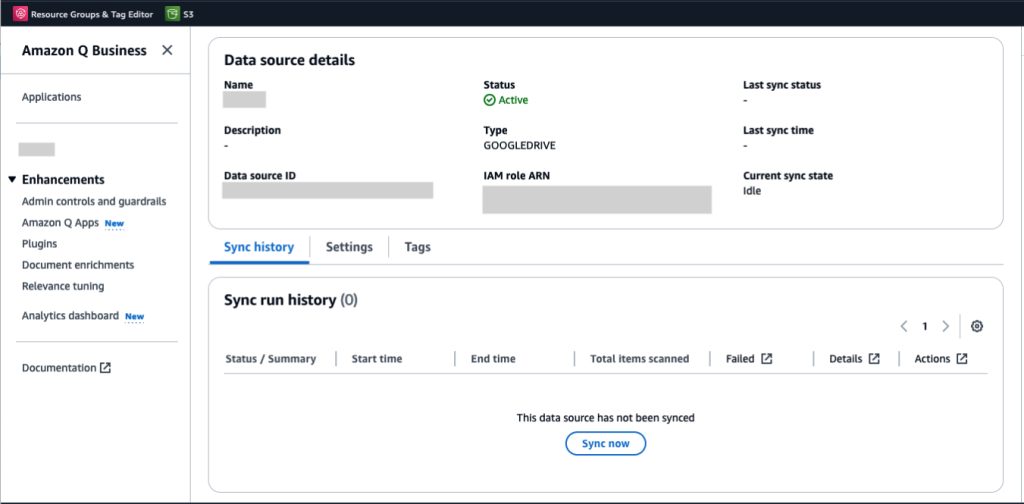Click the redacted Name value
This screenshot has width=1024, height=504.
click(244, 100)
